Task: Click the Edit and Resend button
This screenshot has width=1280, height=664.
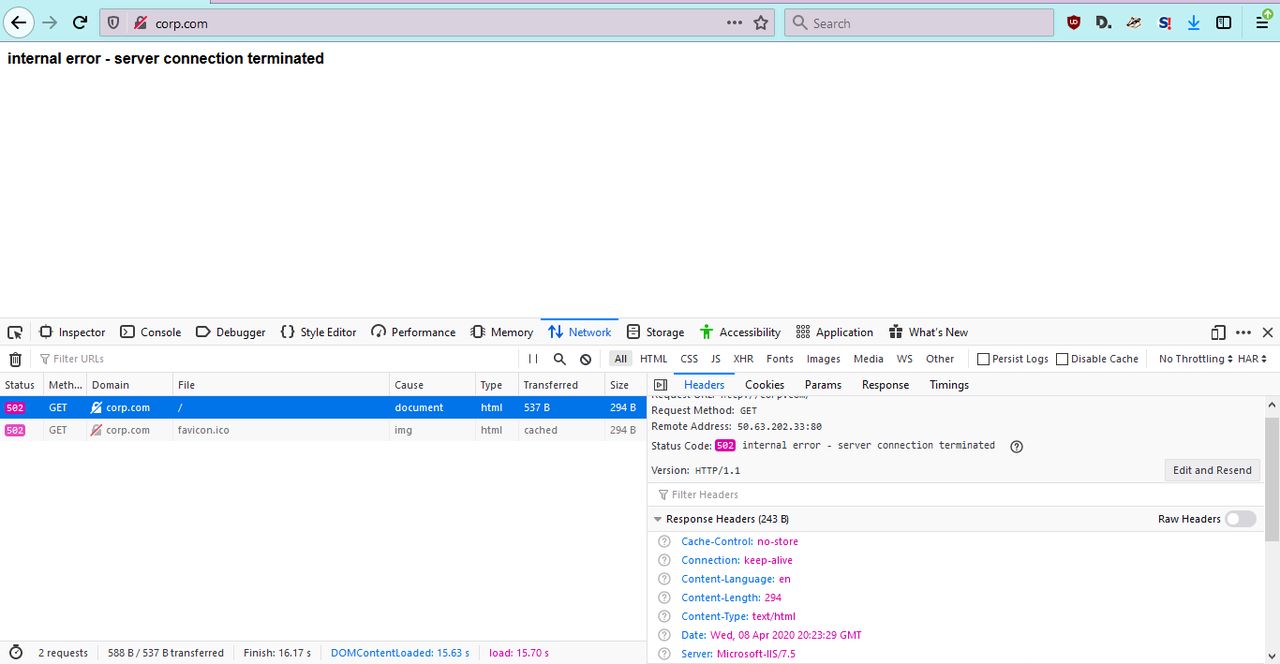Action: [x=1212, y=470]
